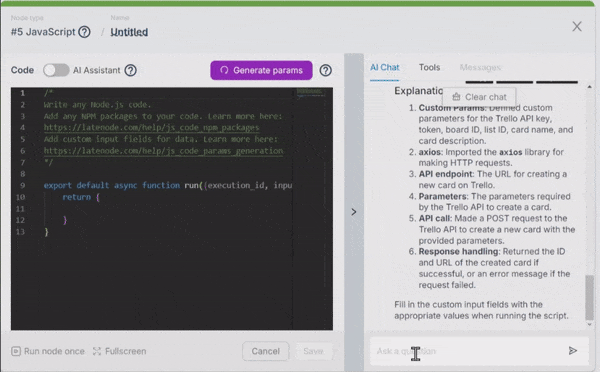Click the Run node once play icon
This screenshot has width=600, height=372.
(16, 351)
